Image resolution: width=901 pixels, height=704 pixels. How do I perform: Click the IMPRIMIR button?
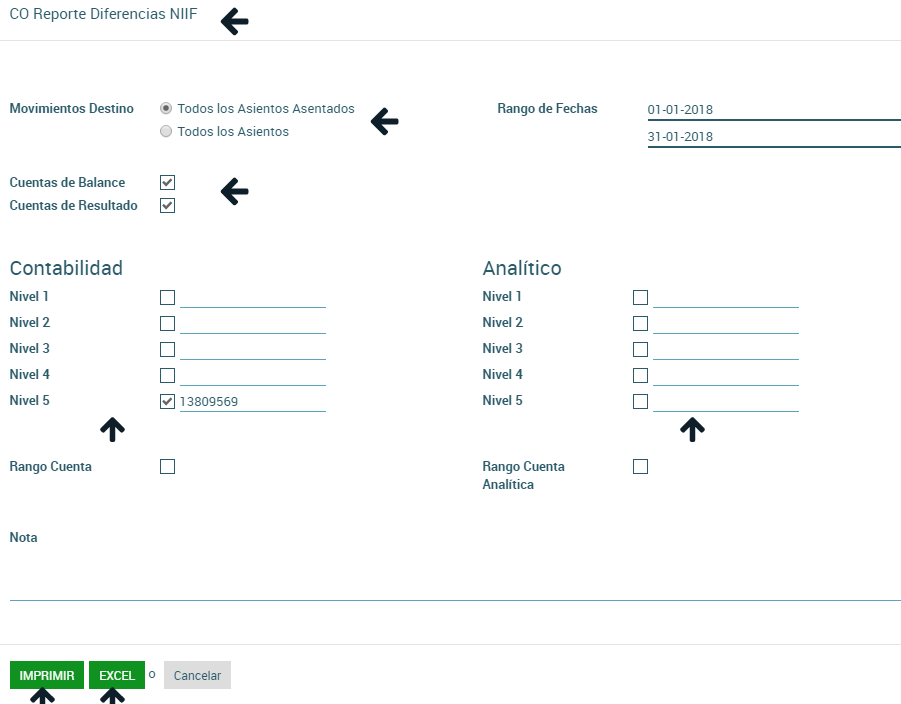click(x=47, y=675)
